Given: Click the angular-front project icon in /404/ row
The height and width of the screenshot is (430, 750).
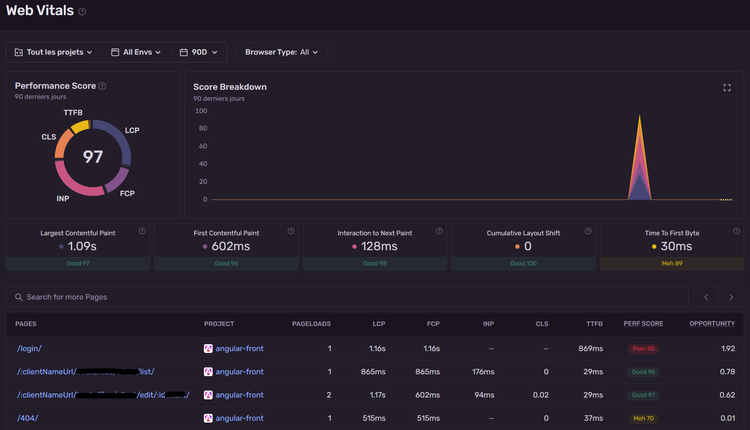Looking at the screenshot, I should pos(208,418).
